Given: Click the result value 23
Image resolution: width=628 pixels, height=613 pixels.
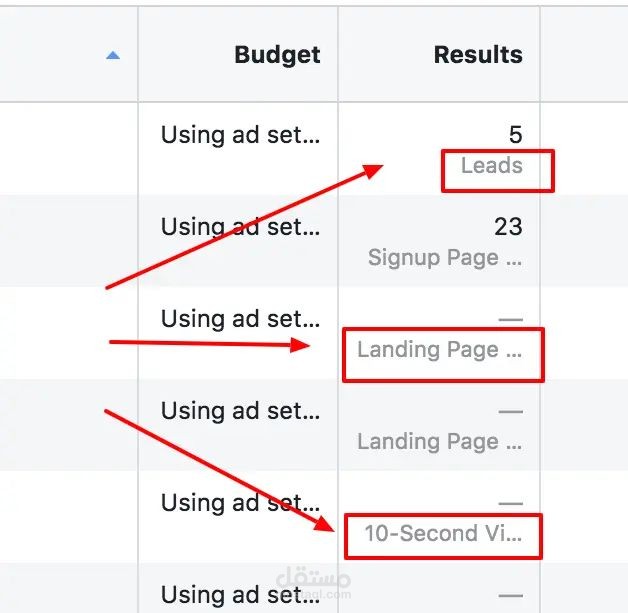Looking at the screenshot, I should point(508,227).
